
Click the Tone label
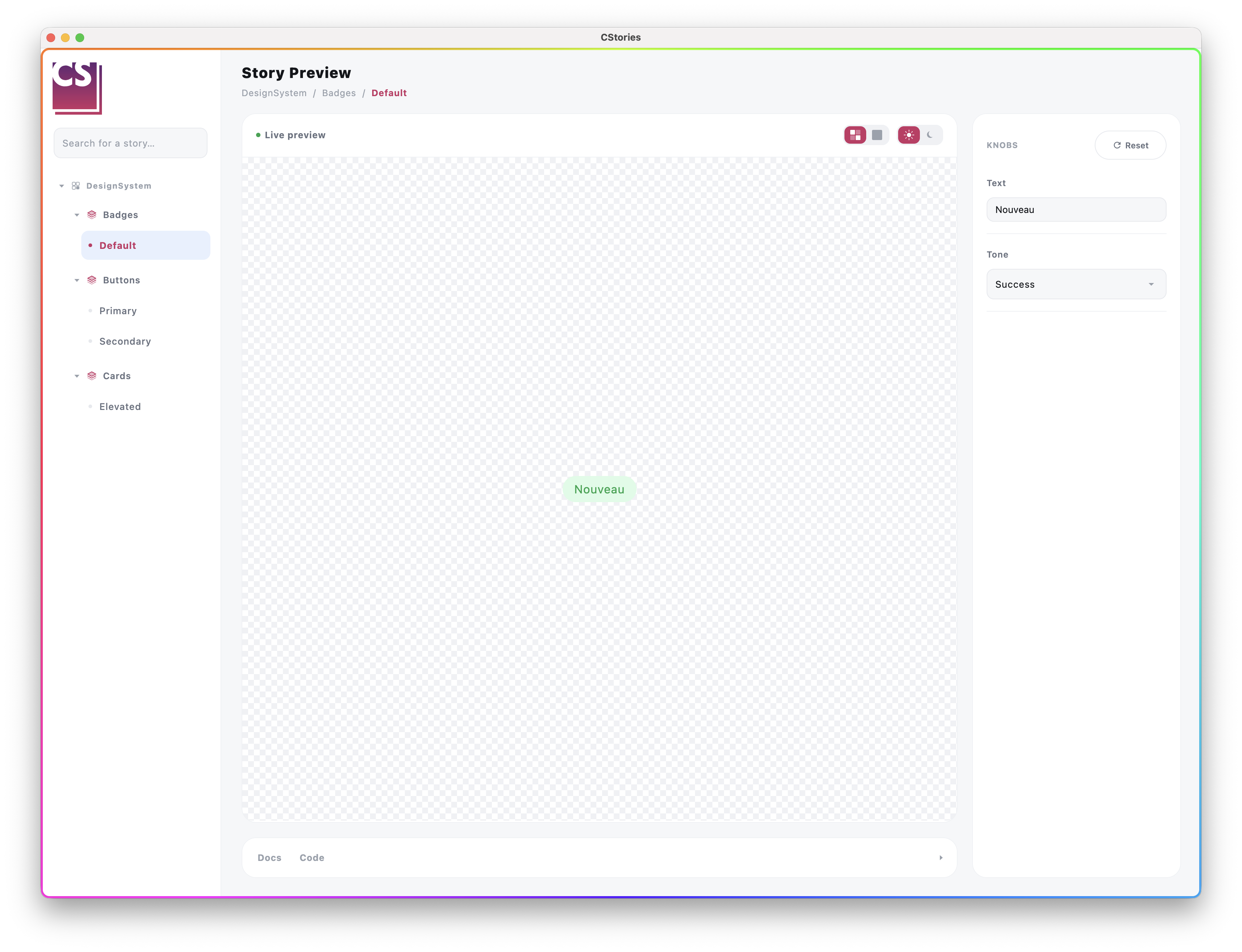click(x=997, y=254)
